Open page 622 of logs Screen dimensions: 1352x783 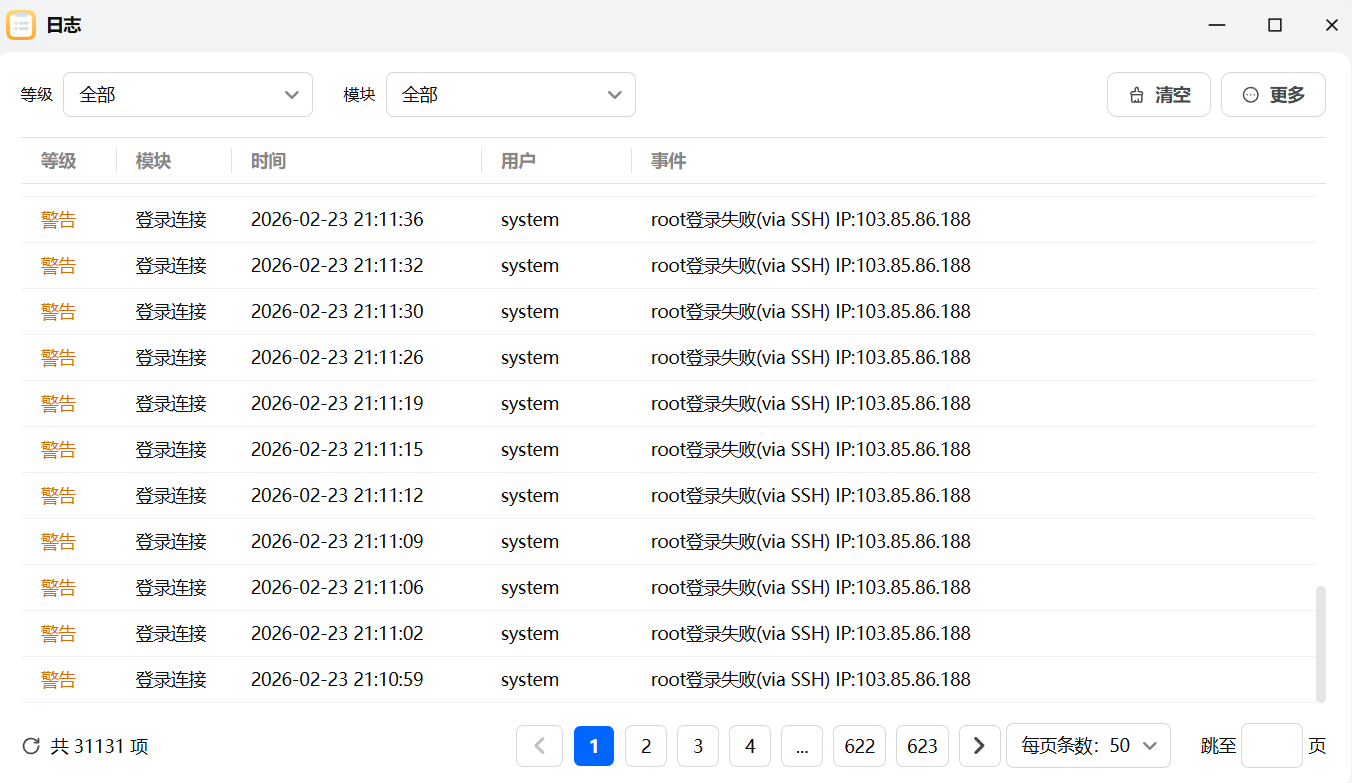tap(859, 745)
